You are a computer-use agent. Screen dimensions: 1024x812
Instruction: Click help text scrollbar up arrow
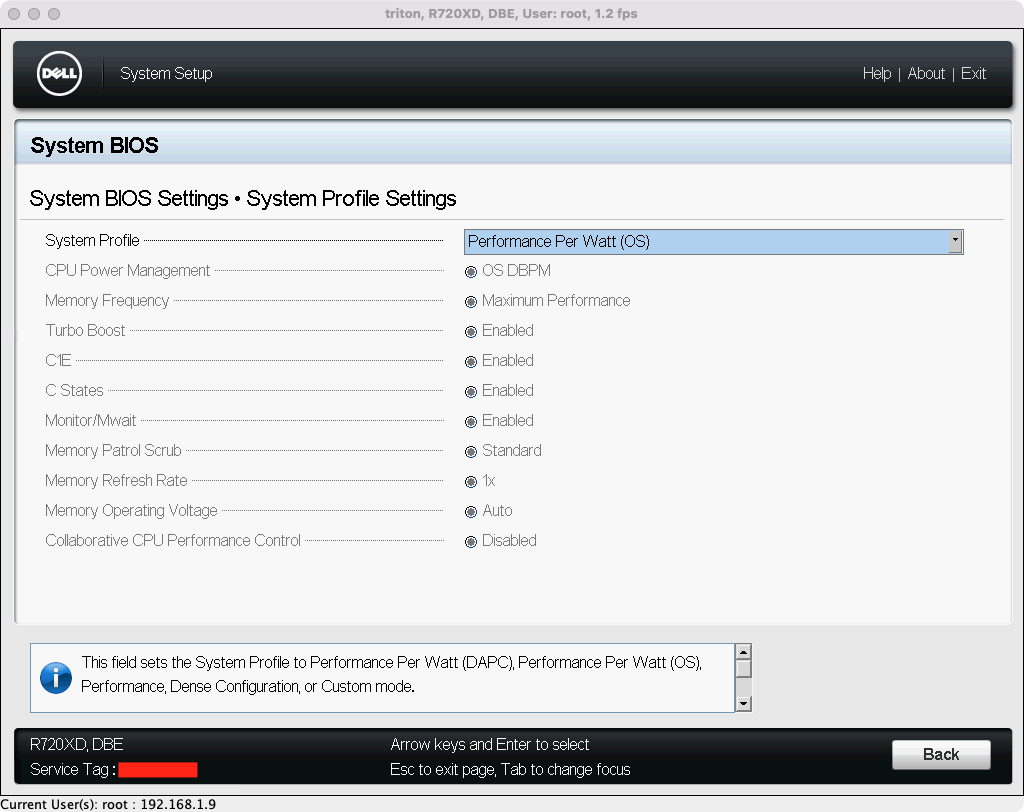pyautogui.click(x=743, y=652)
